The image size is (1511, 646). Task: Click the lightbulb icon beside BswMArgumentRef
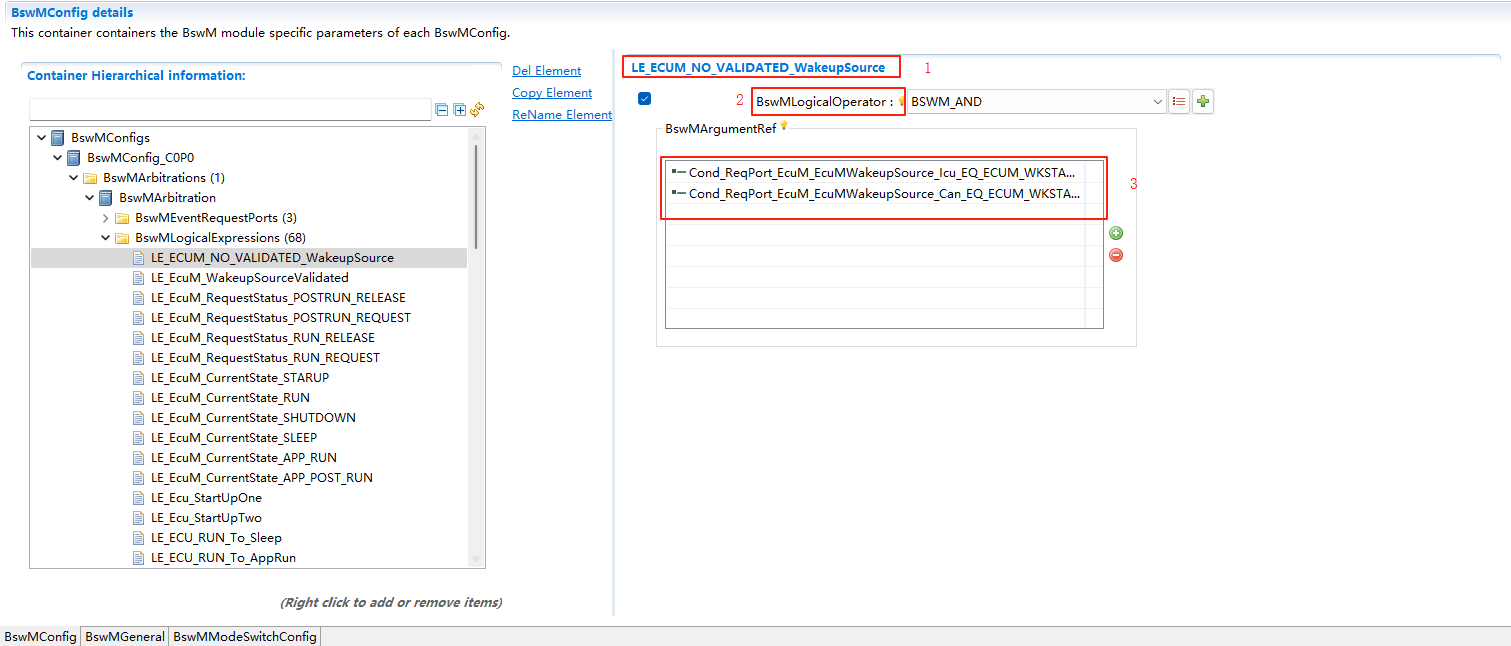(786, 127)
